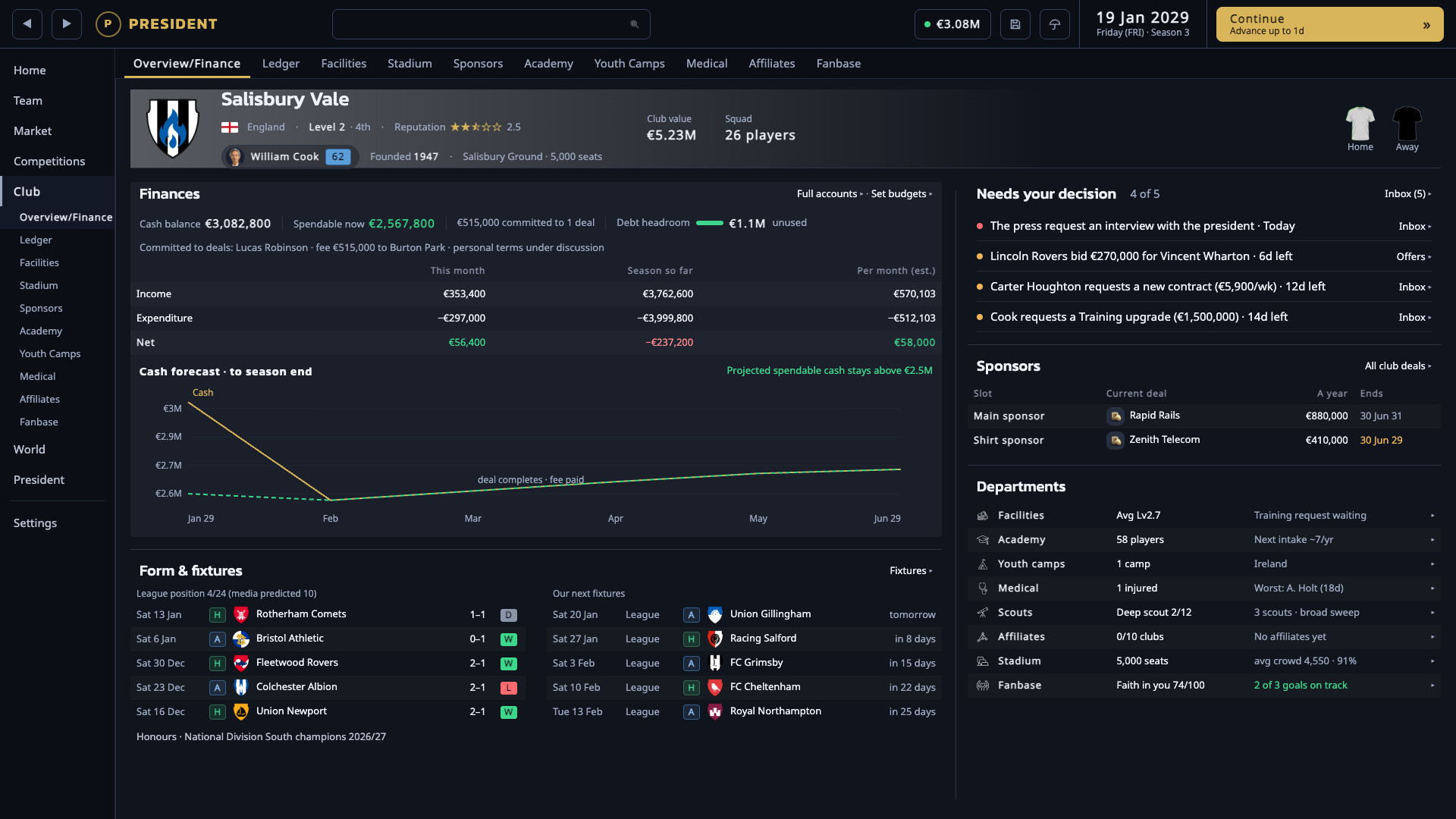Open the Youth Camps tab
The height and width of the screenshot is (819, 1456).
coord(629,64)
